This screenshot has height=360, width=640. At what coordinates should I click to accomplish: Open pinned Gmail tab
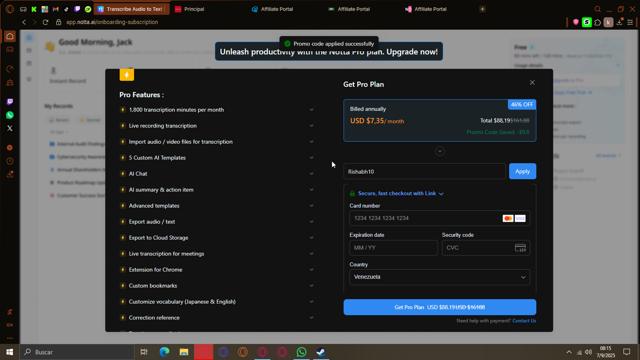point(56,9)
